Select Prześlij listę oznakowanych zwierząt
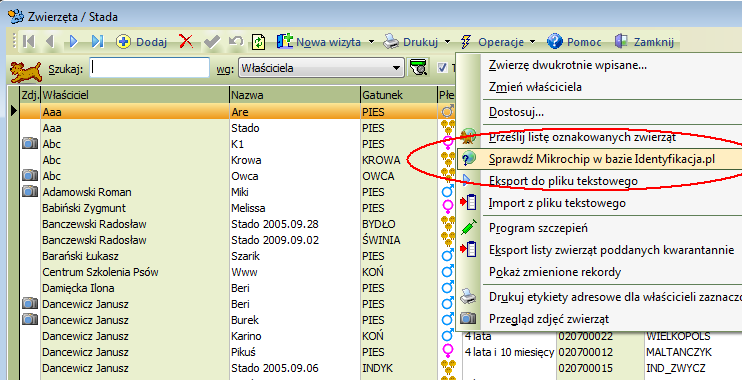Viewport: 742px width, 380px height. point(582,137)
